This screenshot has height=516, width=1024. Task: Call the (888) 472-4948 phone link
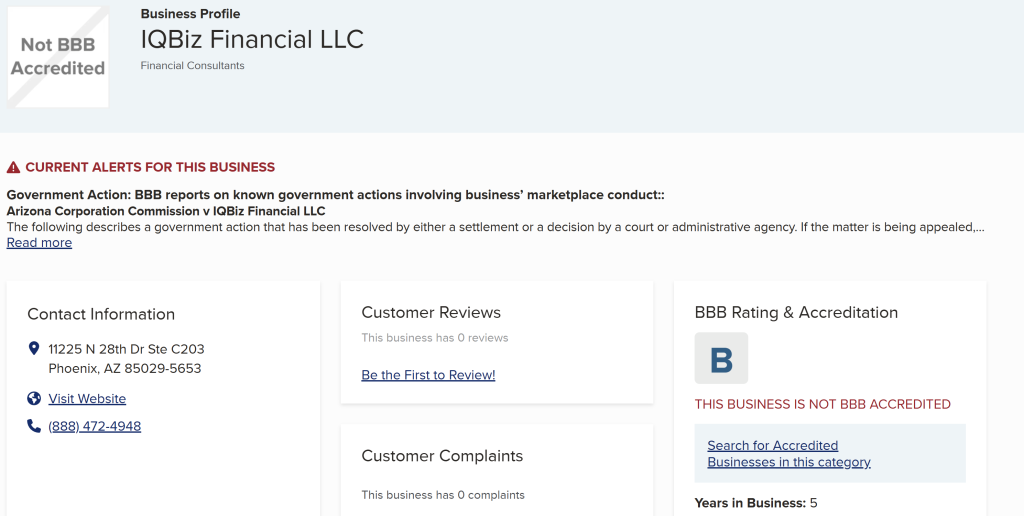pos(95,427)
